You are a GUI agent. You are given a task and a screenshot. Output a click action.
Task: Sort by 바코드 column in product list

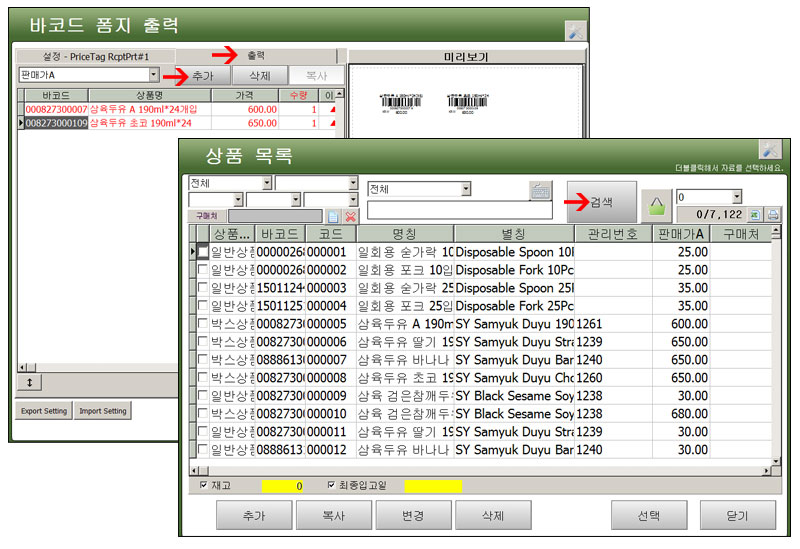[280, 234]
